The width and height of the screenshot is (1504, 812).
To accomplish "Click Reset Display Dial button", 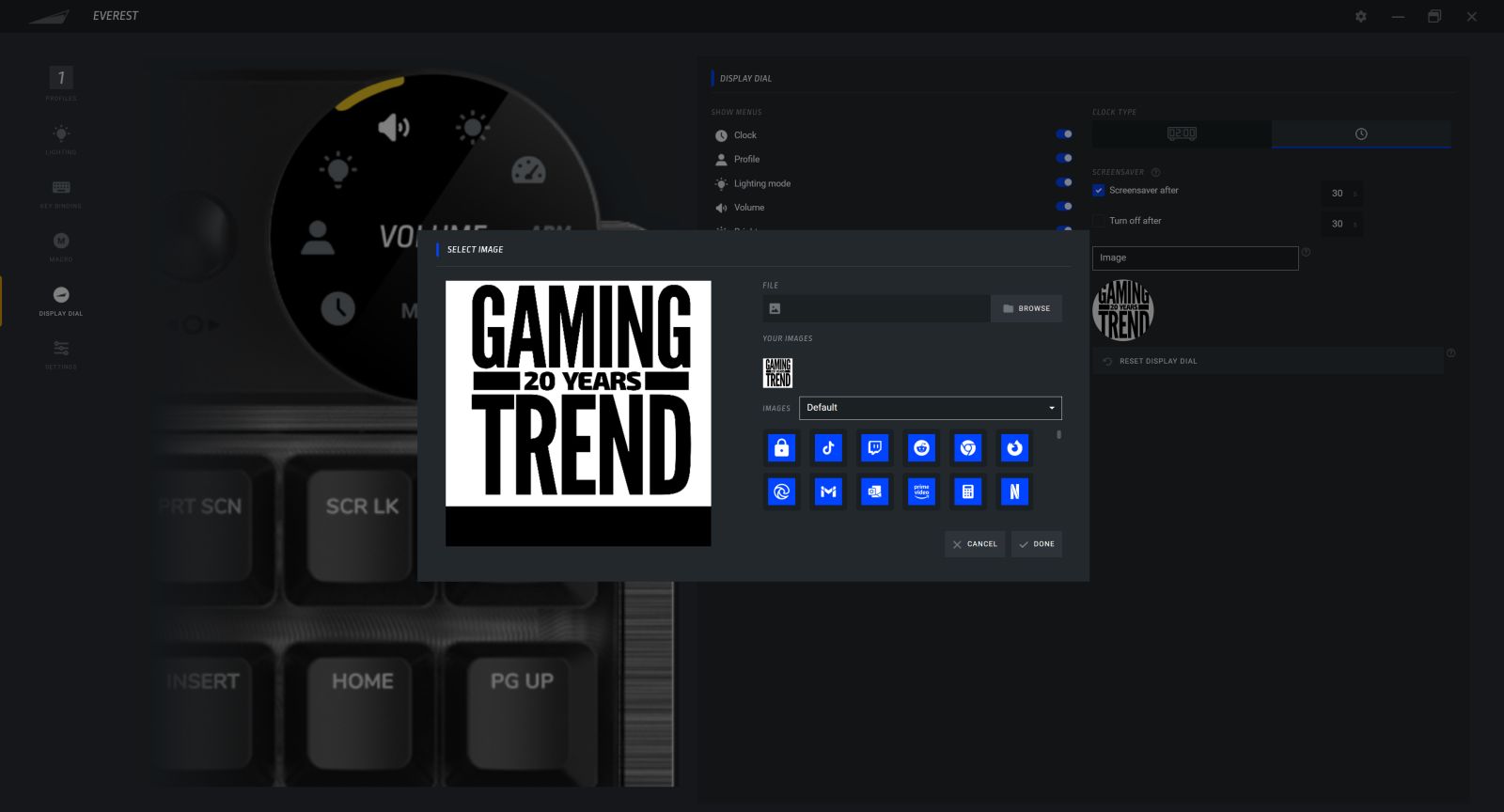I will tap(1268, 361).
